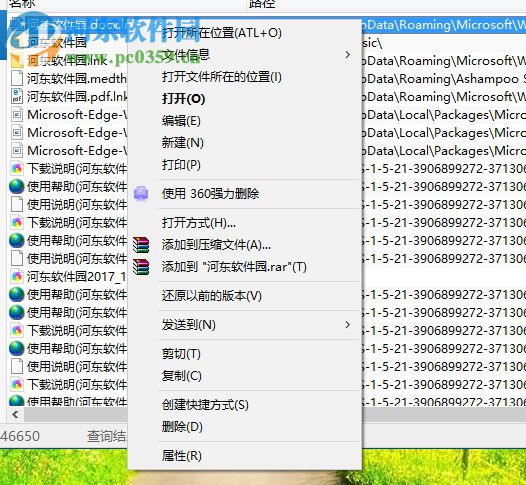Open the 文件信息 menu entry

point(186,55)
